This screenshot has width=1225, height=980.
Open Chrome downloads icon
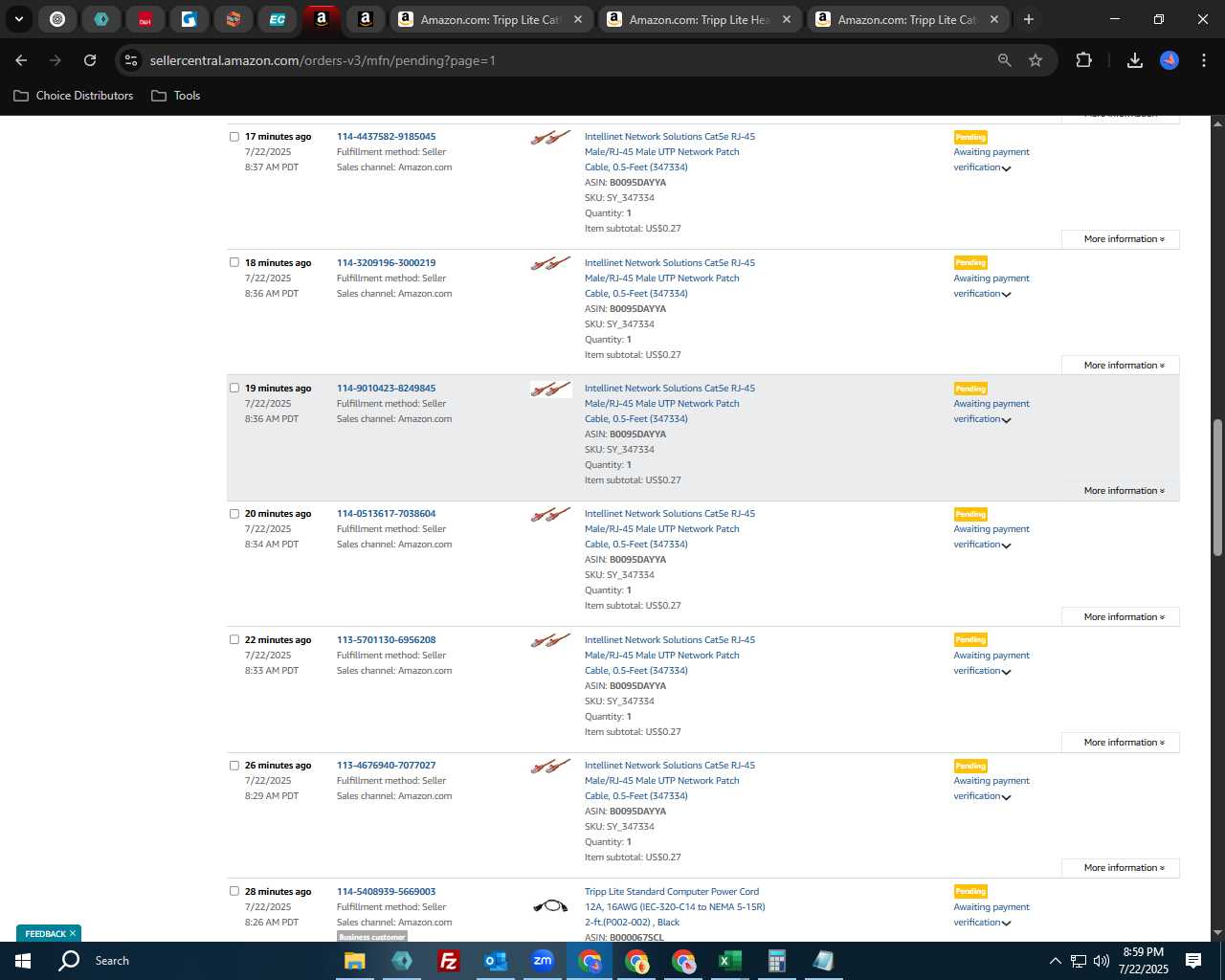1135,60
